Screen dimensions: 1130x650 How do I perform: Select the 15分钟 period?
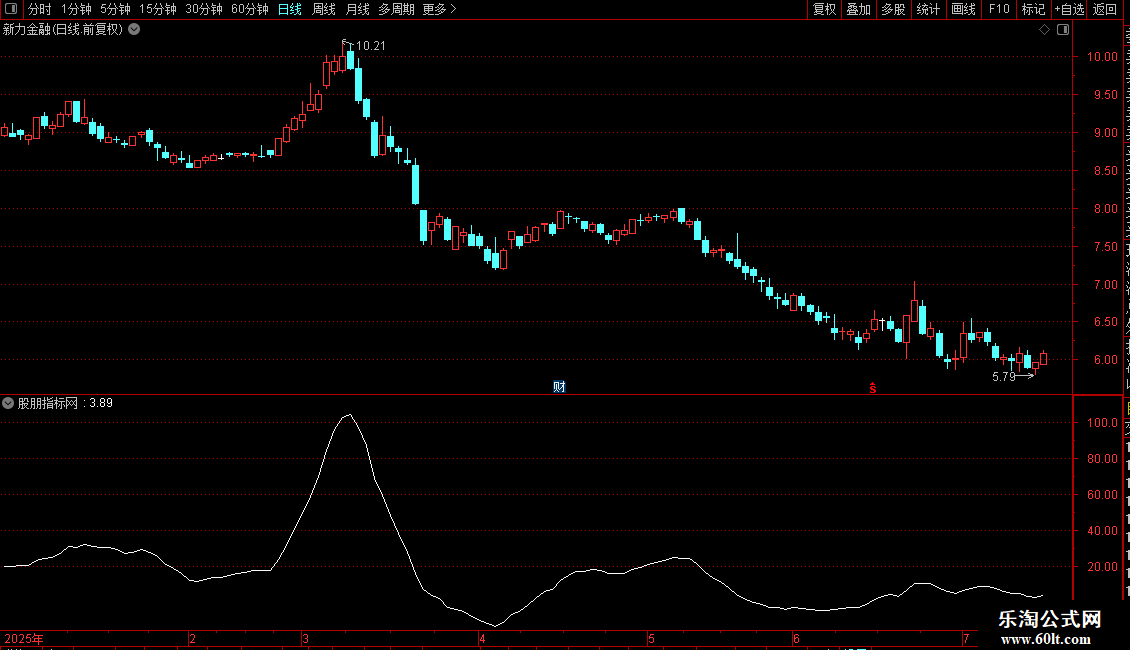click(x=157, y=9)
